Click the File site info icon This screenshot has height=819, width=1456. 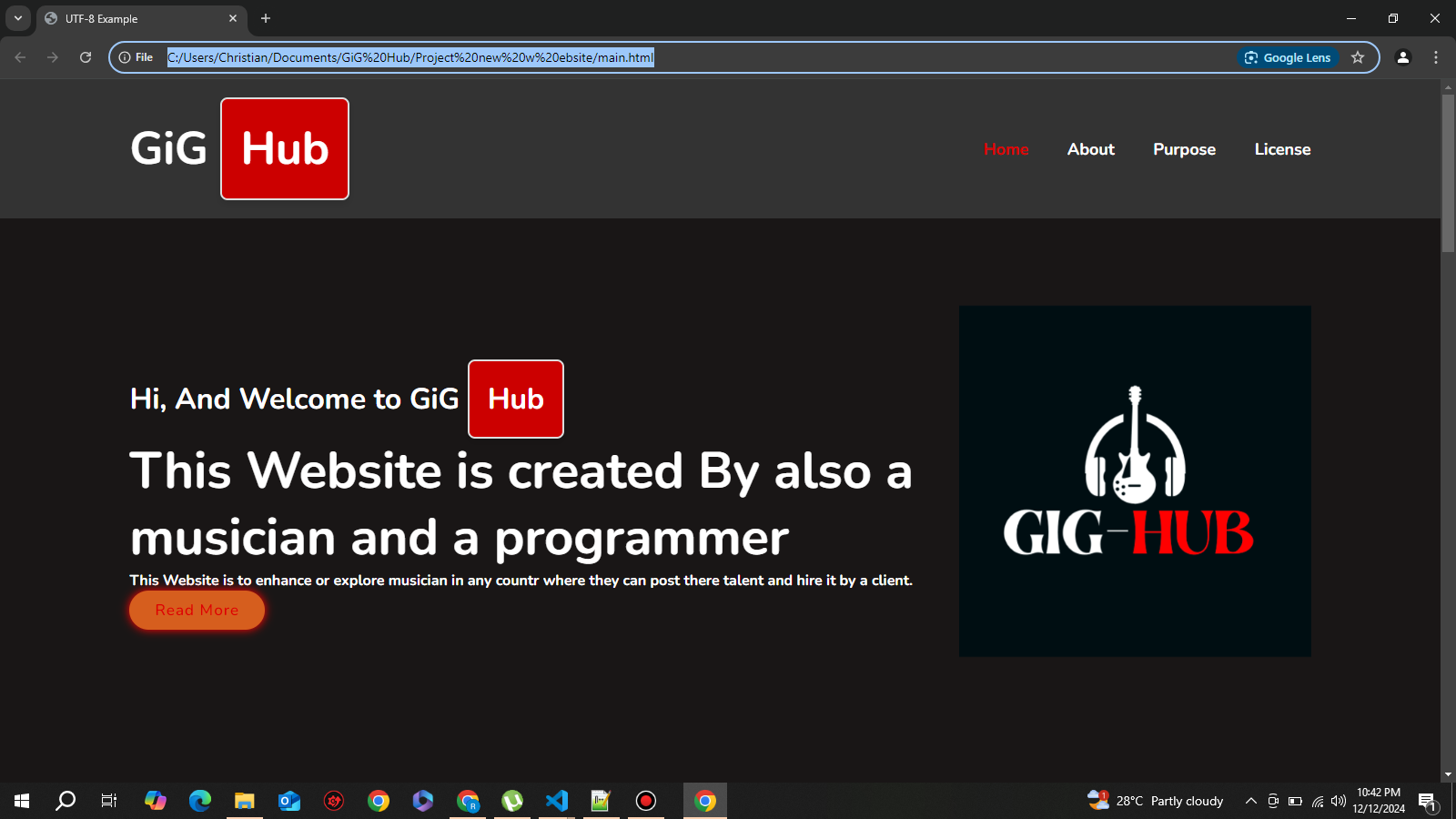136,57
